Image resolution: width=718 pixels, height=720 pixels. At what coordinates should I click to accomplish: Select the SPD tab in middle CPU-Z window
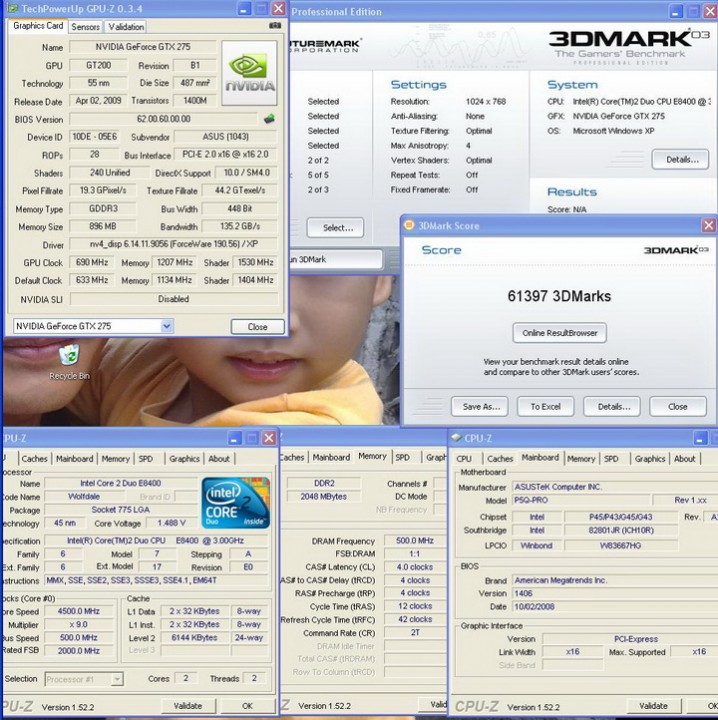pyautogui.click(x=403, y=457)
